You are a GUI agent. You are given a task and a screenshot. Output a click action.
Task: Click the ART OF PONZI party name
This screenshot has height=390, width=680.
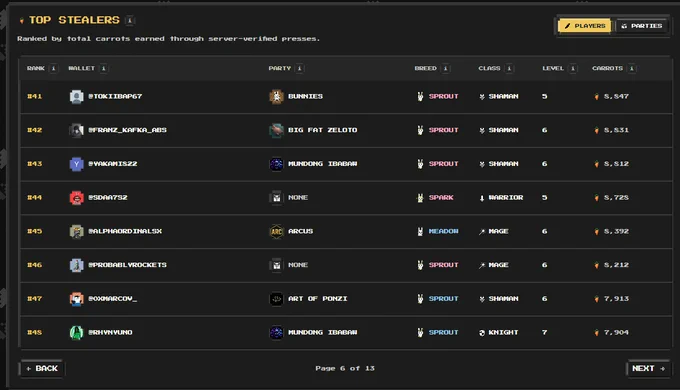[x=318, y=298]
